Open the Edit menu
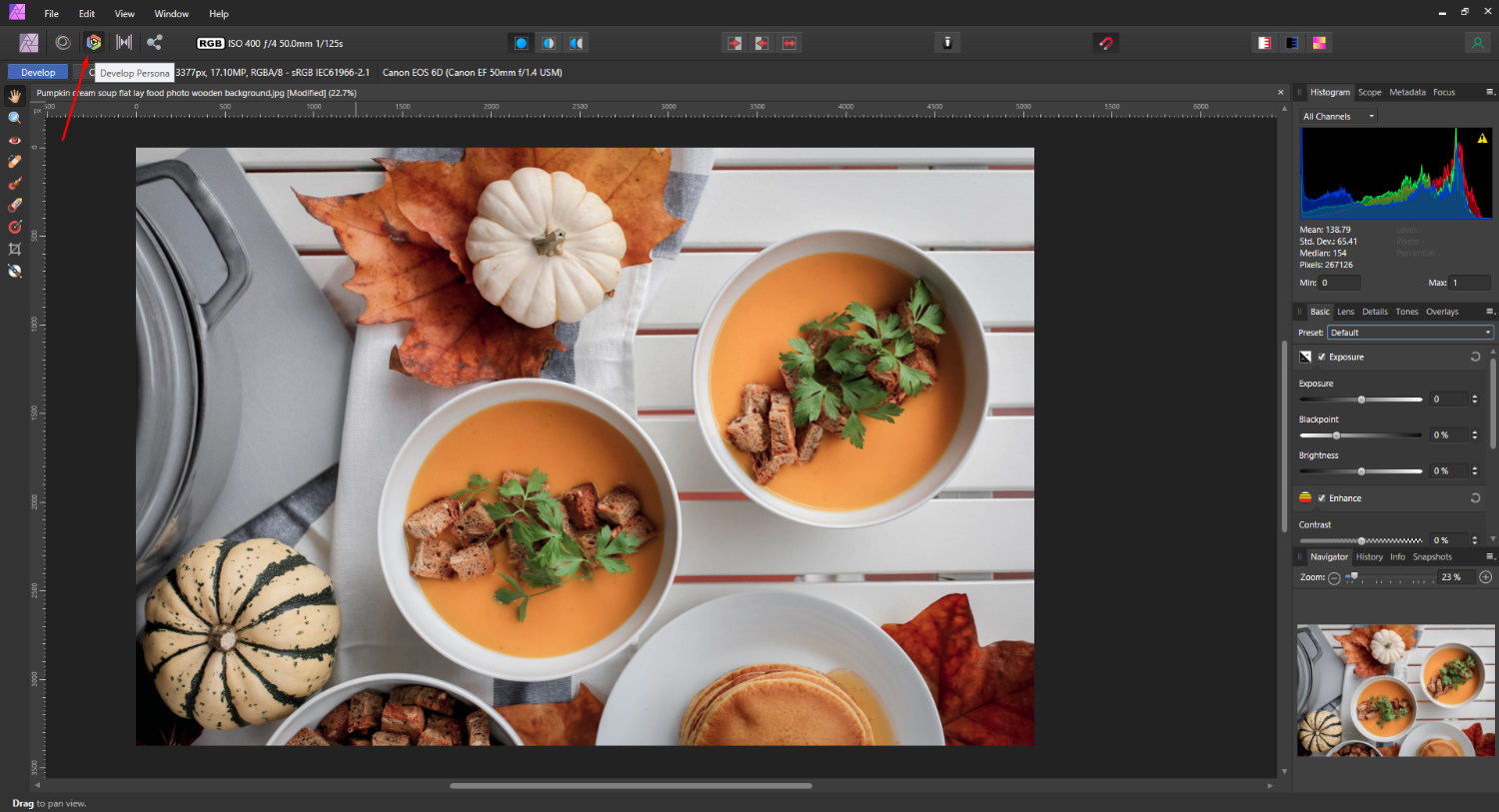Viewport: 1499px width, 812px height. pyautogui.click(x=87, y=14)
